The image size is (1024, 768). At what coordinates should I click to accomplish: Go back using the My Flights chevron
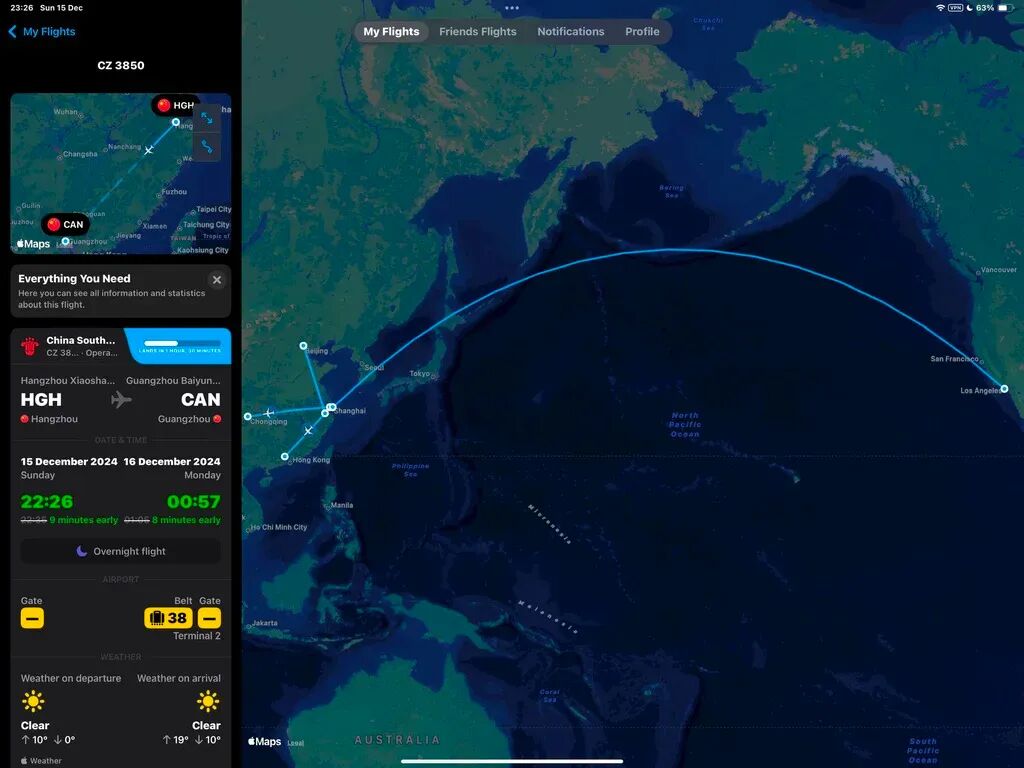(x=12, y=31)
